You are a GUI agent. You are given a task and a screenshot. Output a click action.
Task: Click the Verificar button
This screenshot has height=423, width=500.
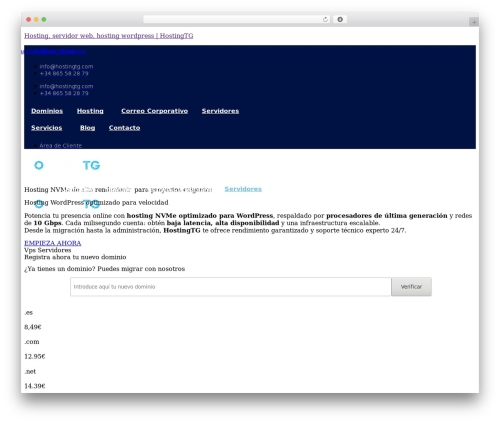[411, 287]
